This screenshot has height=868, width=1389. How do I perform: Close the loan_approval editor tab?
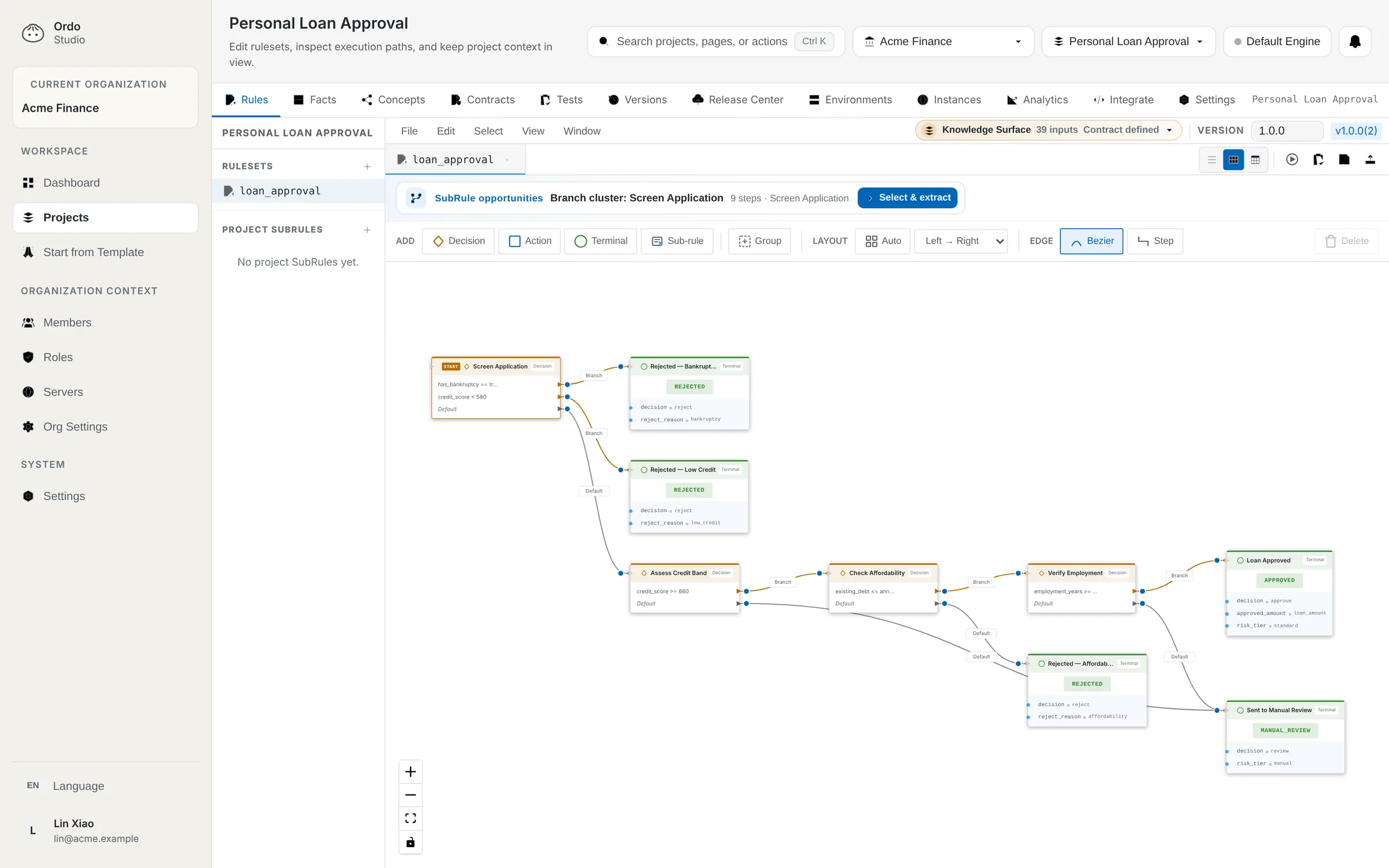pos(507,160)
